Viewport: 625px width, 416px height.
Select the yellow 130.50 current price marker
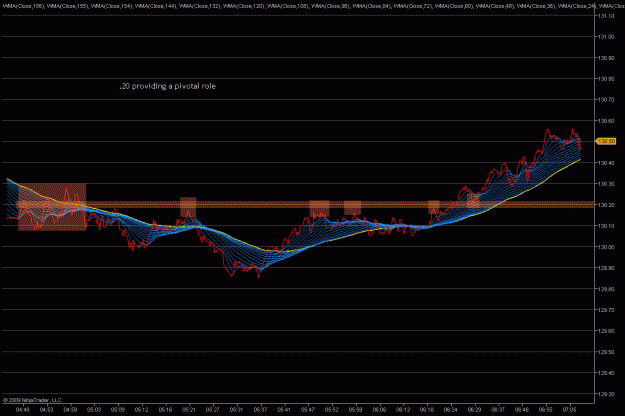click(606, 141)
